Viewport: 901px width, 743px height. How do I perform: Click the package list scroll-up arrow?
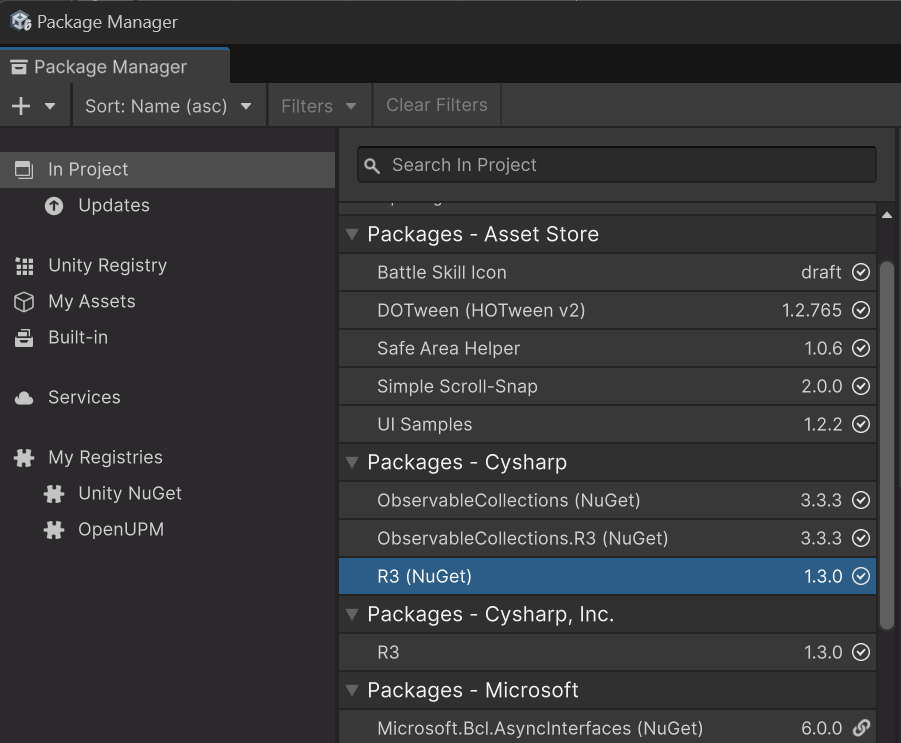[887, 215]
